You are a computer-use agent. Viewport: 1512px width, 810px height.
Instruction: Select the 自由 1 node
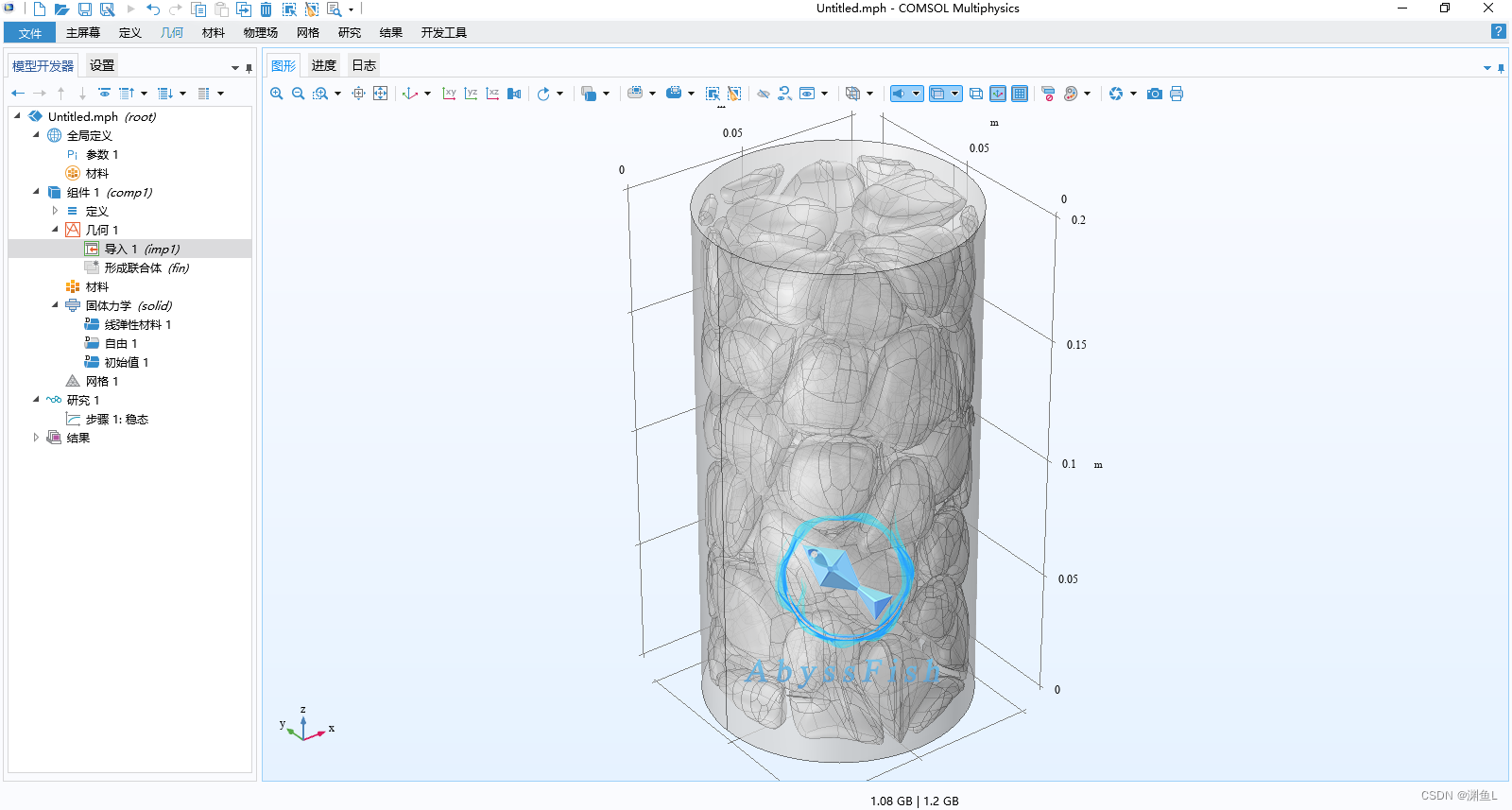tap(112, 343)
